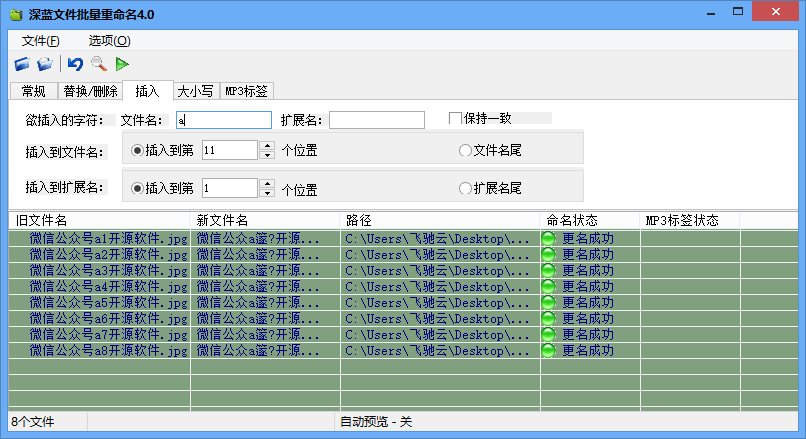Select file 微信公众号a4开源软件.jpg

point(108,286)
